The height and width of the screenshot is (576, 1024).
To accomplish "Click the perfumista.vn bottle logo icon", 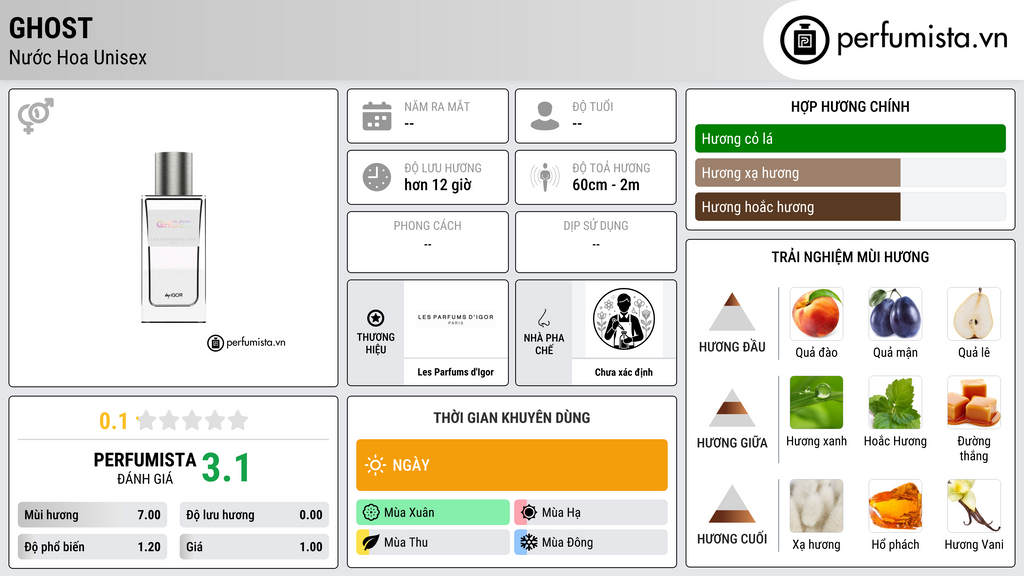I will [804, 40].
